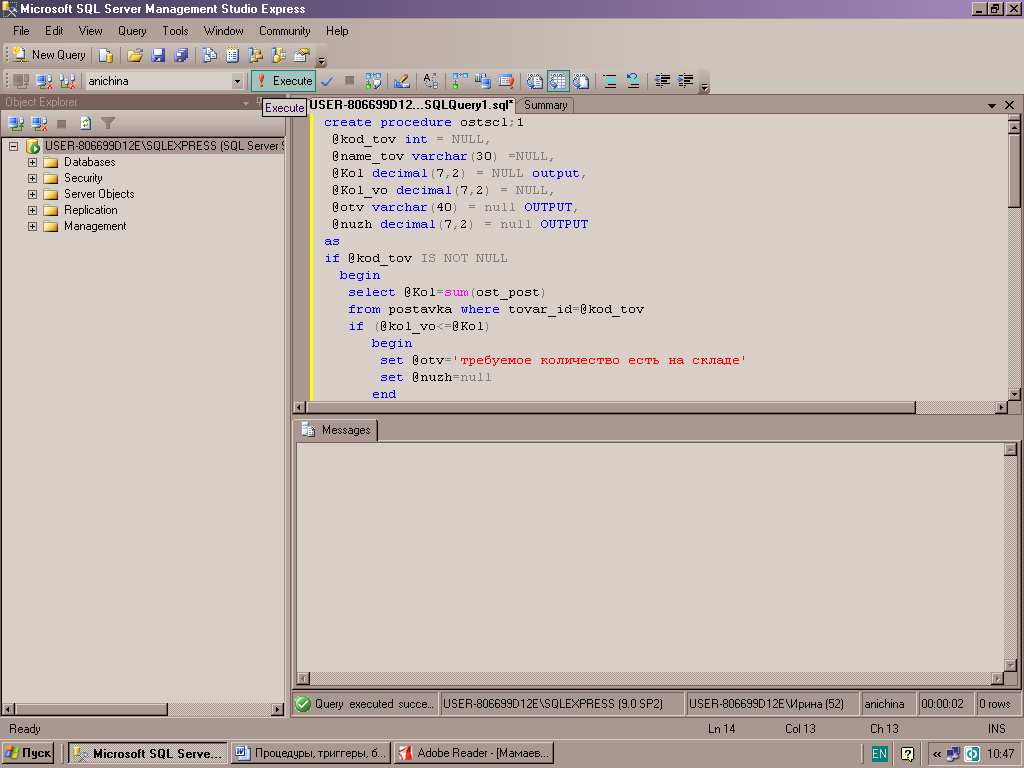Open the SQL editor toolbar options arrow
Screen dimensions: 1024x768
tap(704, 86)
